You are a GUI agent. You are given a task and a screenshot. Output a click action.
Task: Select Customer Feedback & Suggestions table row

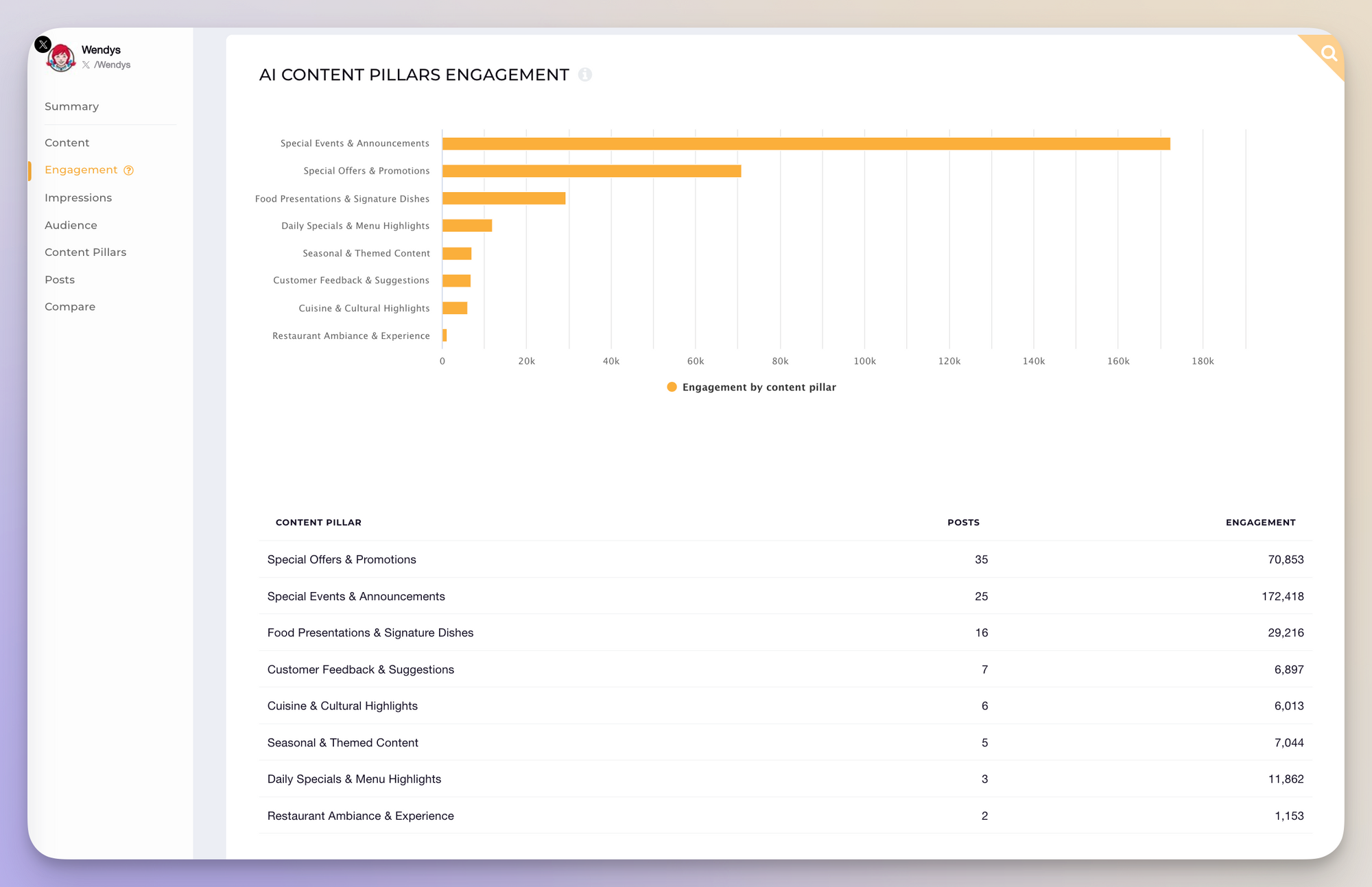tap(785, 670)
